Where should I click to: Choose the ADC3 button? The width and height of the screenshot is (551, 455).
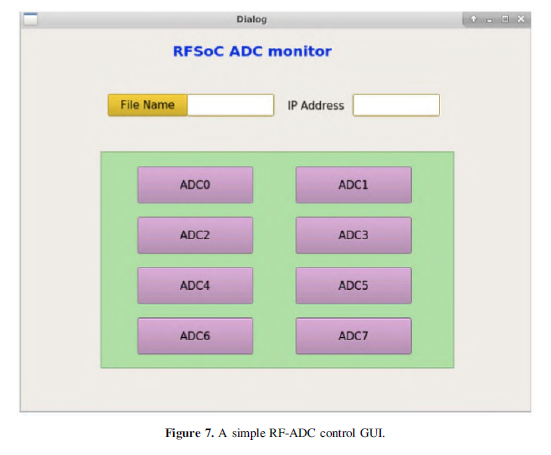point(354,235)
